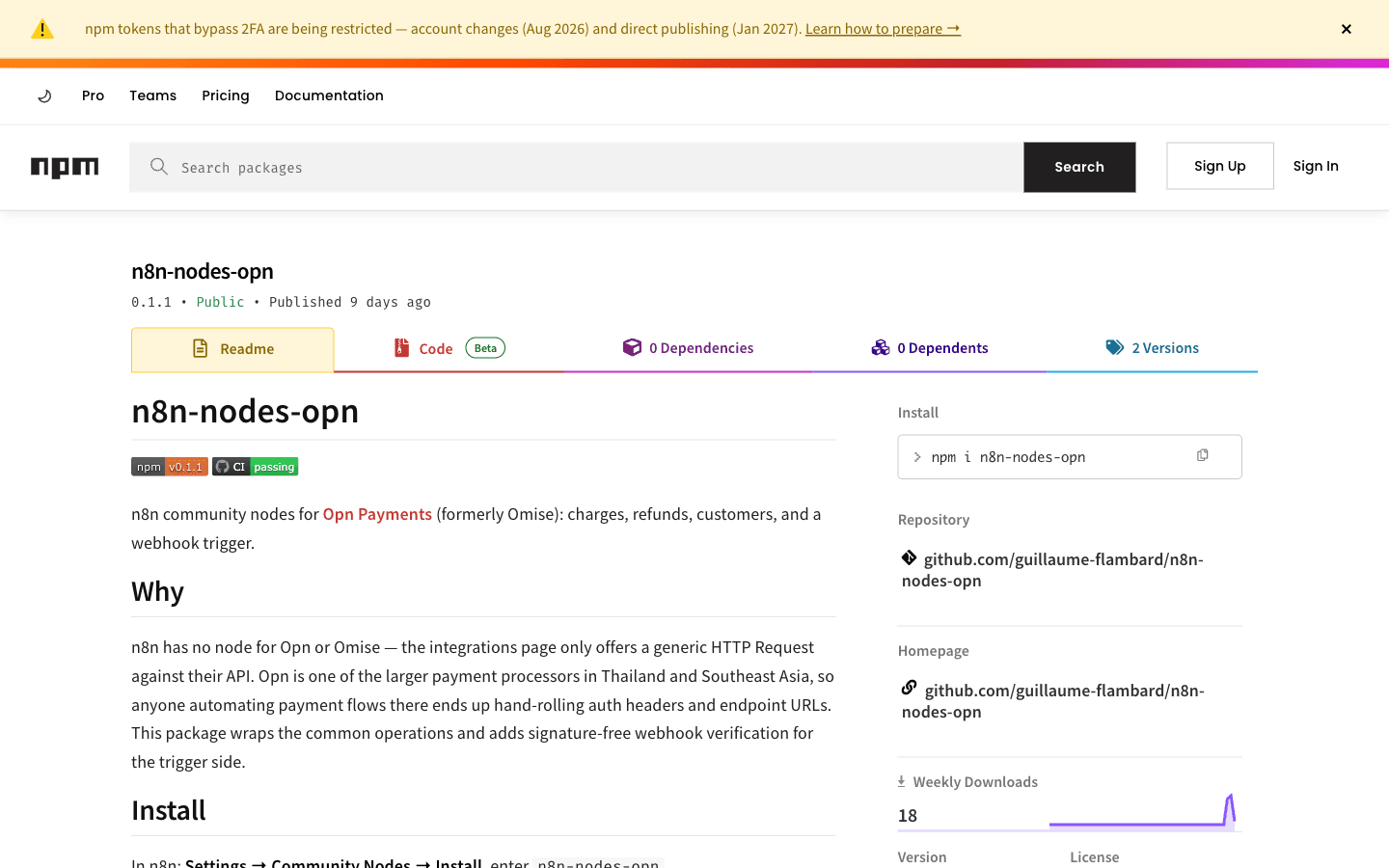The width and height of the screenshot is (1389, 868).
Task: Click the homepage chain-link icon
Action: tap(910, 688)
